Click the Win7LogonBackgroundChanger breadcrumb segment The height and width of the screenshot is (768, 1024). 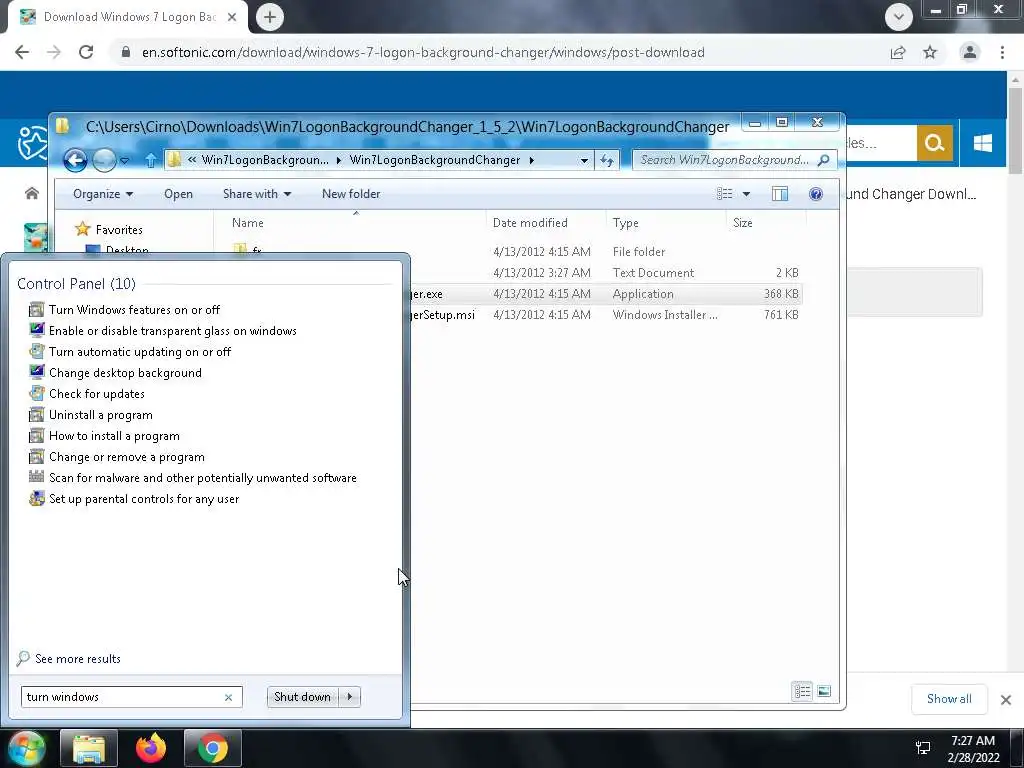pos(435,160)
